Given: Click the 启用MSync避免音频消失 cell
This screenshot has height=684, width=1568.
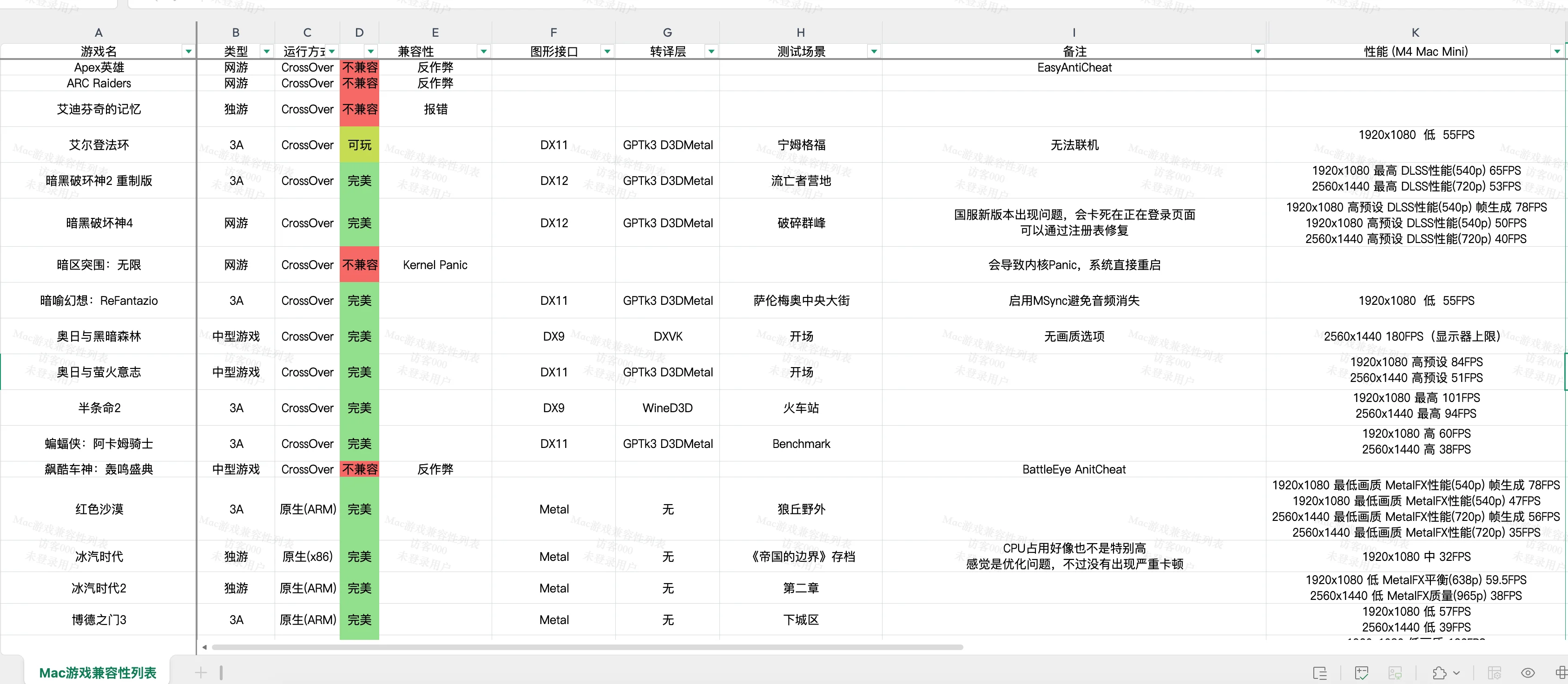Looking at the screenshot, I should [x=1074, y=301].
